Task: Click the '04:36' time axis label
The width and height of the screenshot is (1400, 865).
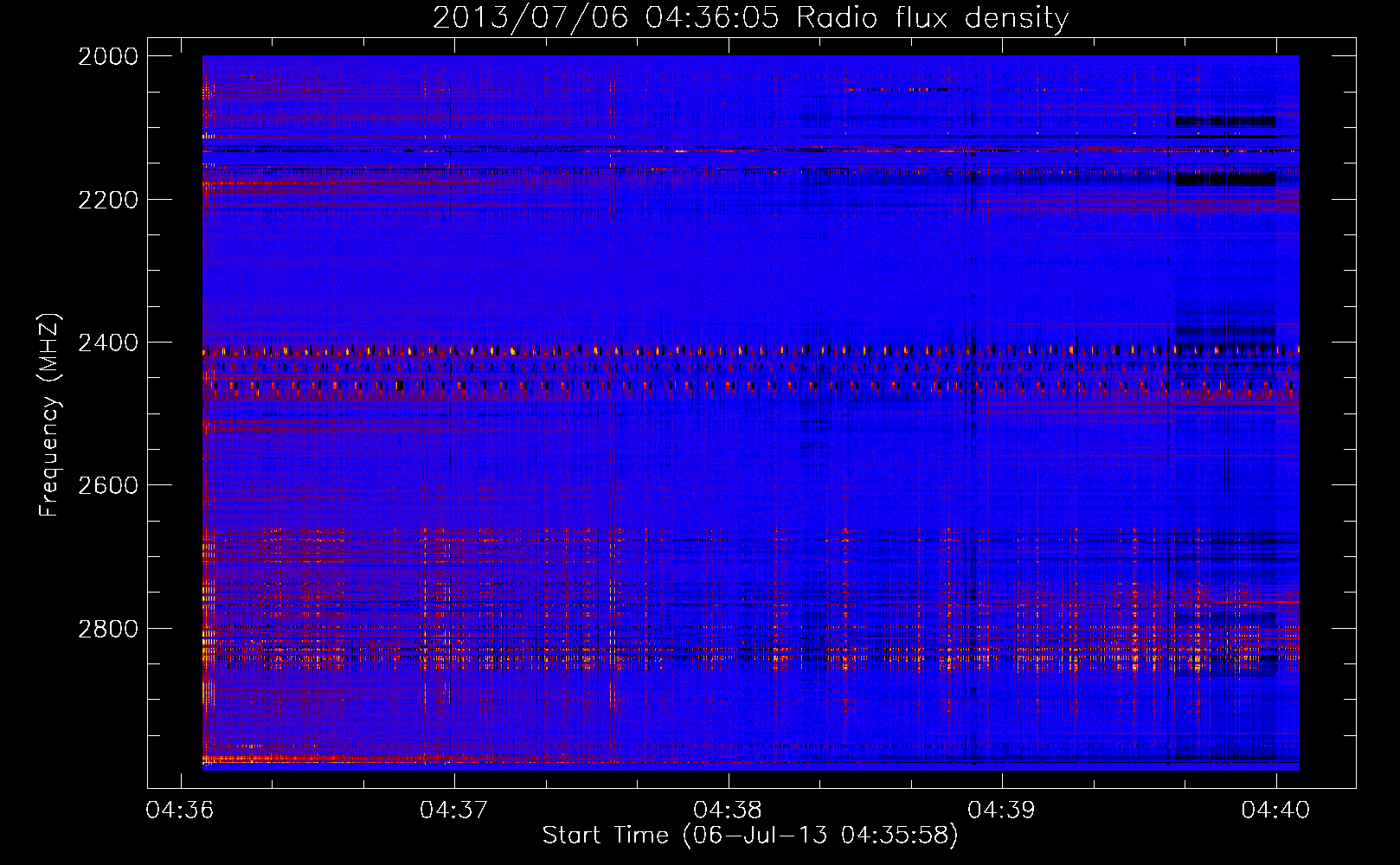Action: (180, 810)
